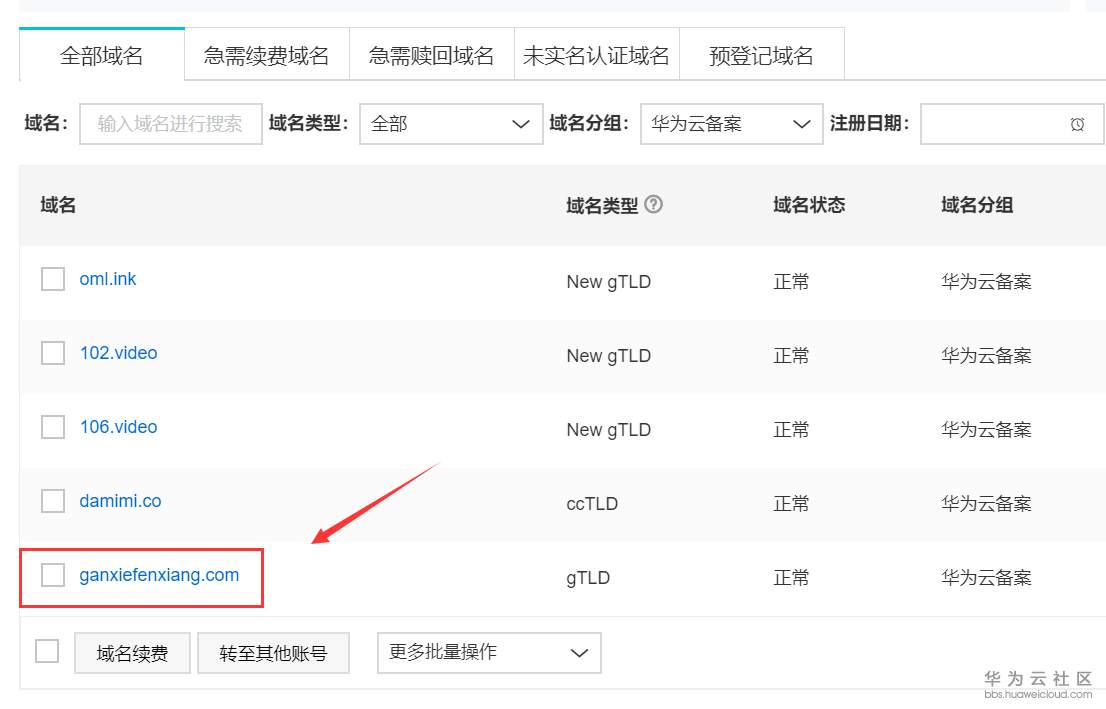Switch to the 急需续费域名 tab
Viewport: 1106px width, 709px height.
point(266,56)
